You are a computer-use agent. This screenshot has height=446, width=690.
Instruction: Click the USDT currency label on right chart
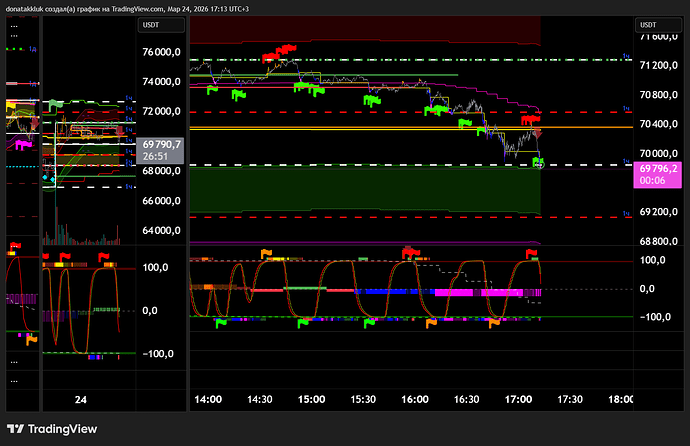coord(649,24)
